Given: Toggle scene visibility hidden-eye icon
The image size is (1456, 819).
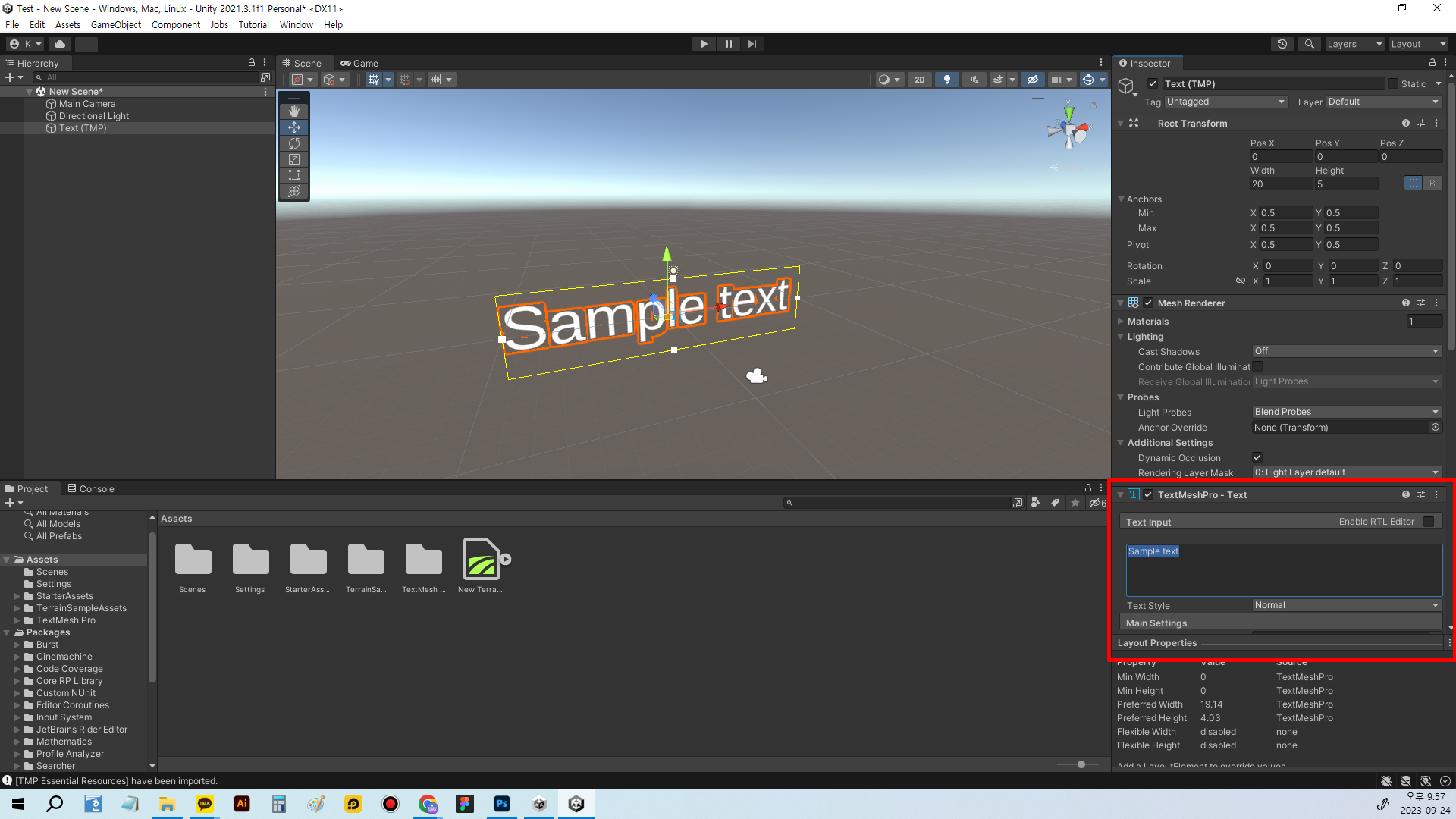Looking at the screenshot, I should (1032, 80).
